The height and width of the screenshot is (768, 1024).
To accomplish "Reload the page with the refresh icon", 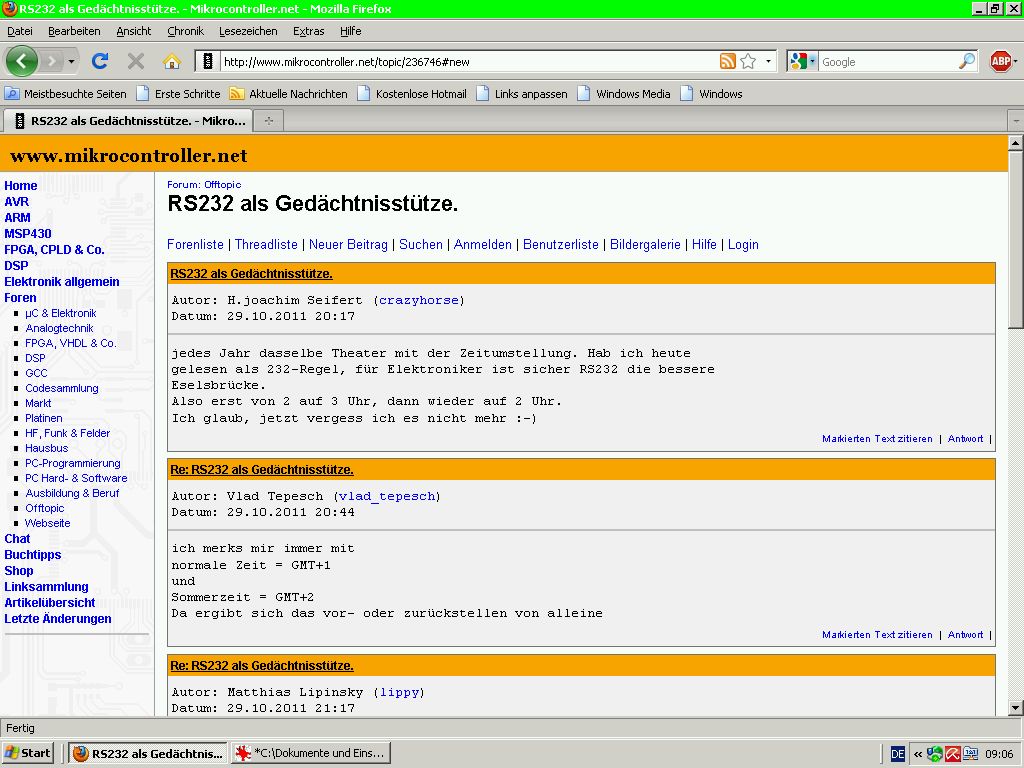I will (x=100, y=61).
